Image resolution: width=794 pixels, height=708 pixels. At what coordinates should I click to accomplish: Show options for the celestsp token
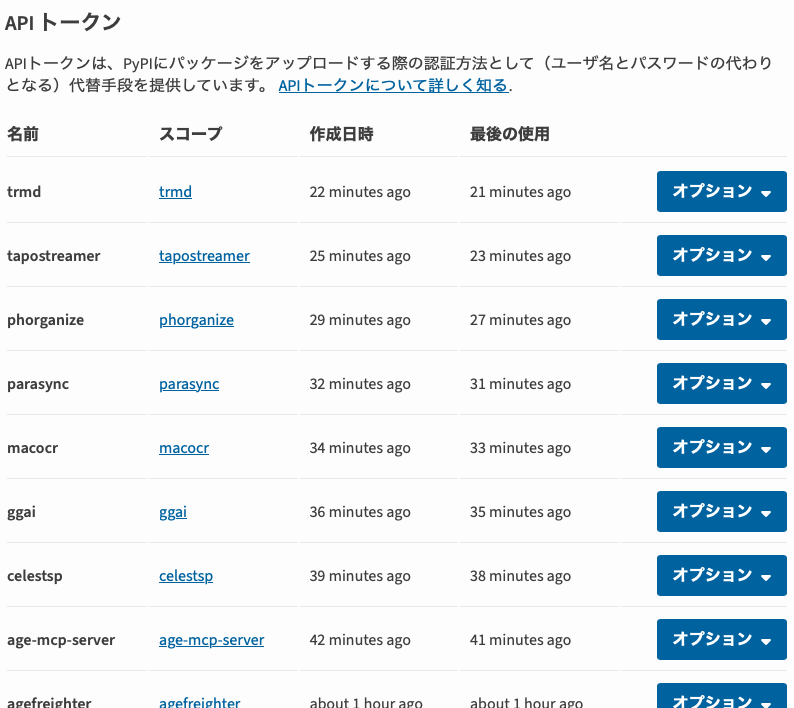tap(721, 576)
